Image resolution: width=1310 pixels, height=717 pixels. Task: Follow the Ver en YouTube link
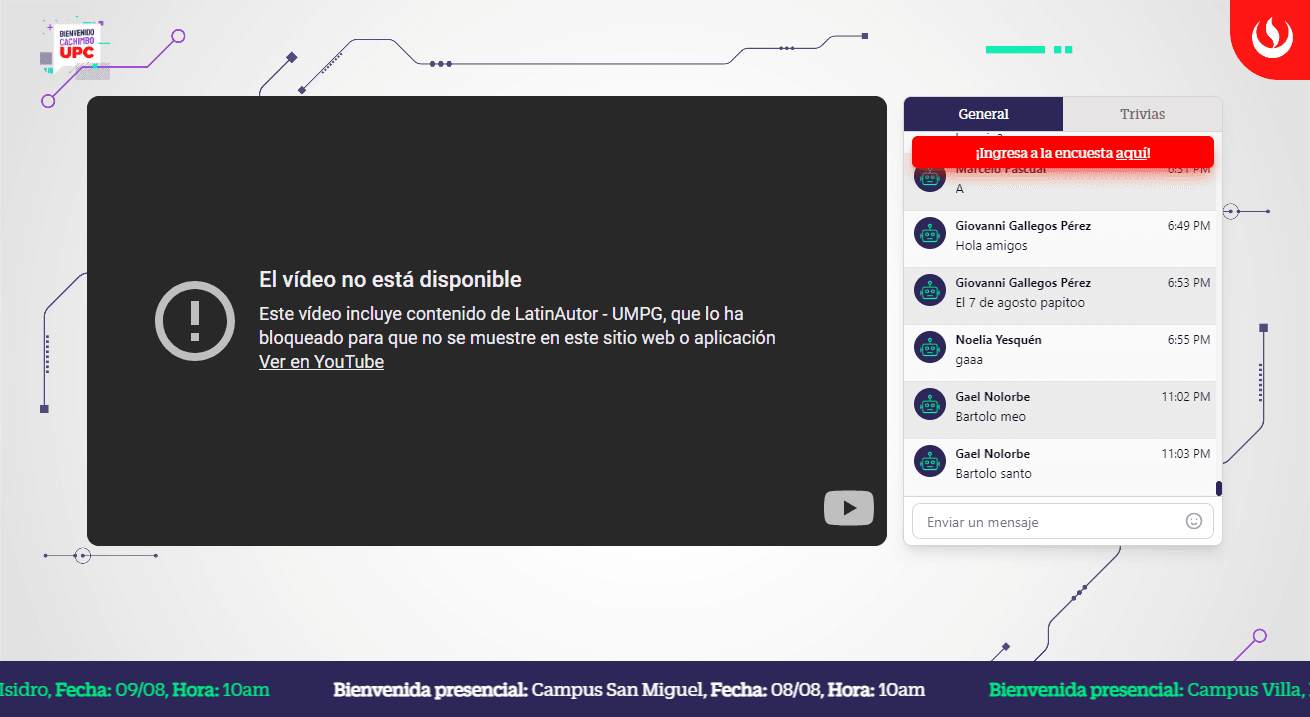pos(321,362)
